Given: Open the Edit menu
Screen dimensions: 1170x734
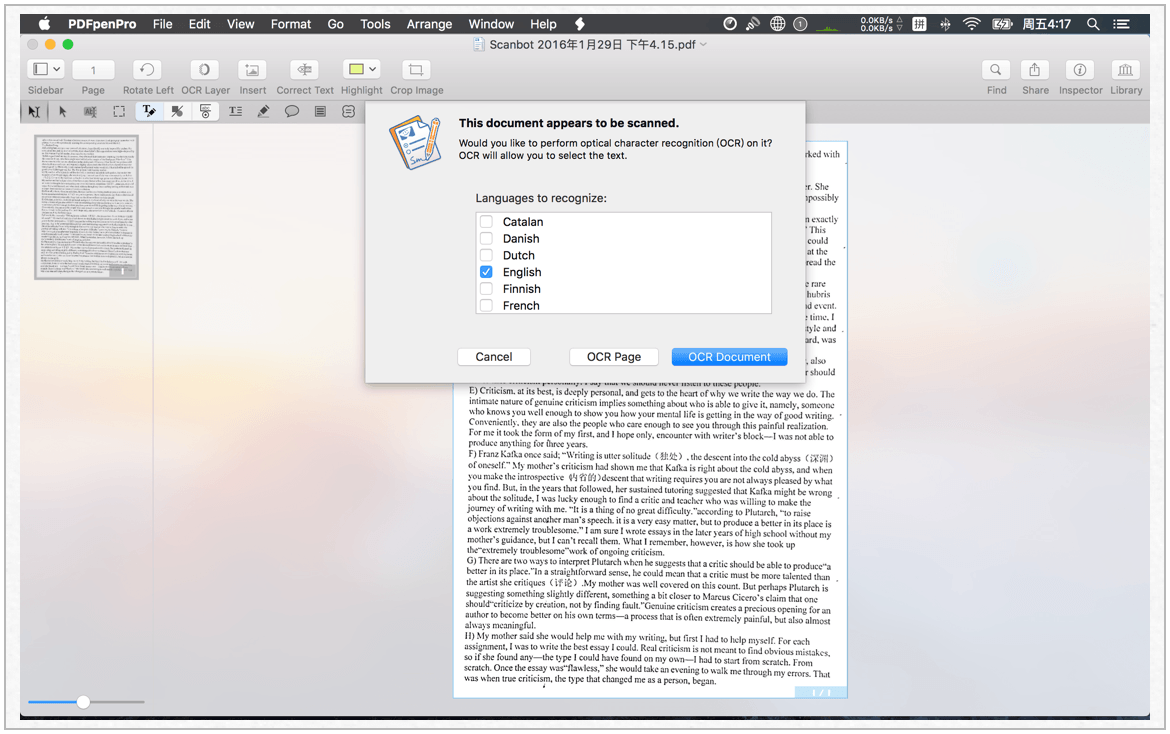Looking at the screenshot, I should tap(199, 24).
